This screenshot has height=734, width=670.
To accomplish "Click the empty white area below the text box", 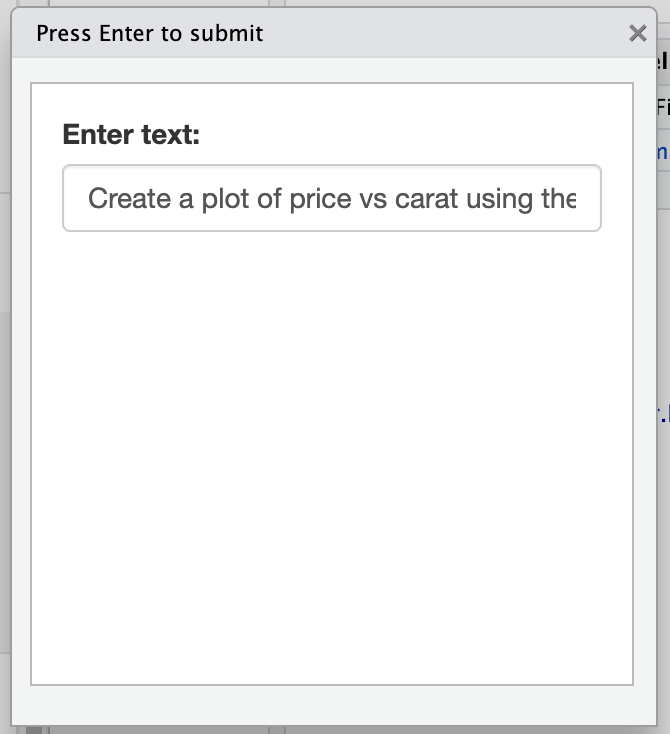I will click(x=331, y=450).
